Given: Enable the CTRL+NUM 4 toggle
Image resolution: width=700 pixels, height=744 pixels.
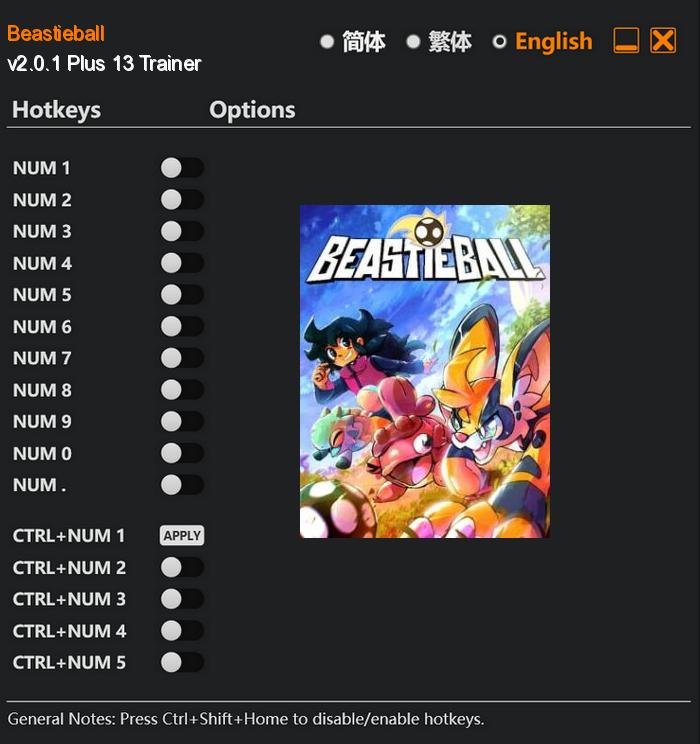Looking at the screenshot, I should (182, 631).
